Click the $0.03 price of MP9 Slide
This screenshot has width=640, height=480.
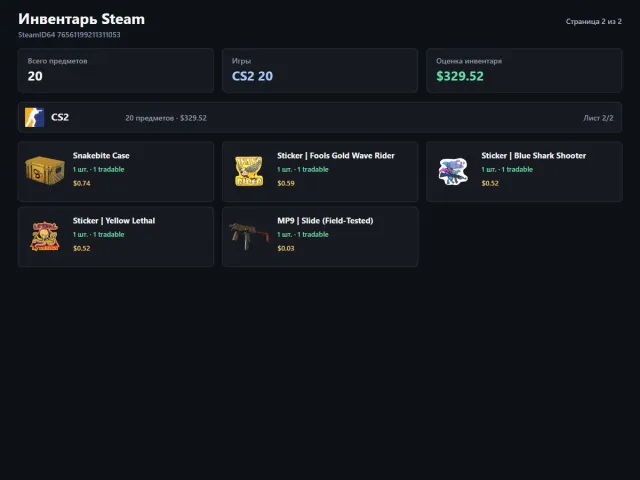click(286, 248)
